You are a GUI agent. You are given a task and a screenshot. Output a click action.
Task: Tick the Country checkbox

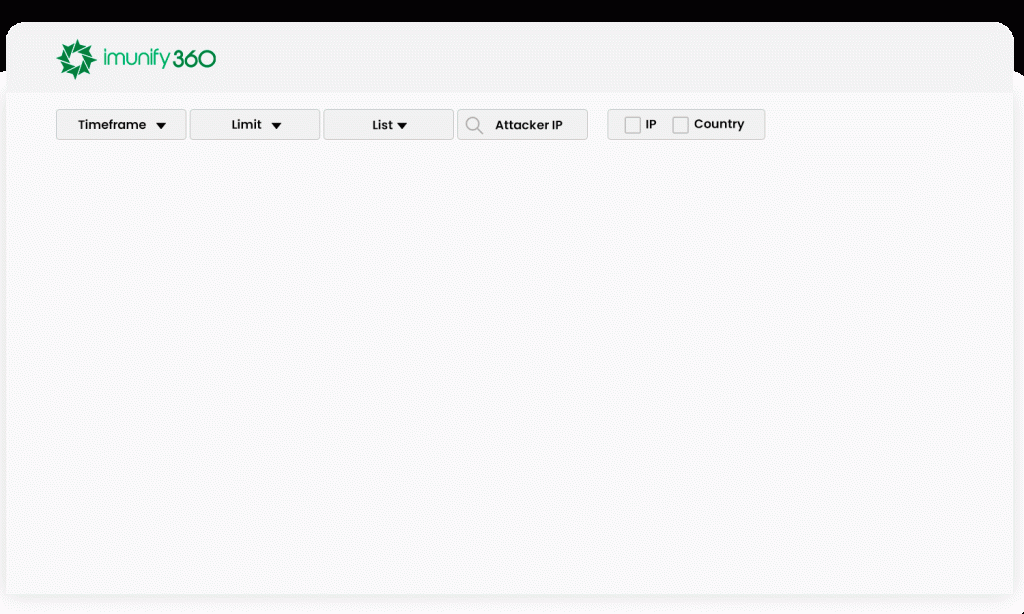click(x=680, y=125)
